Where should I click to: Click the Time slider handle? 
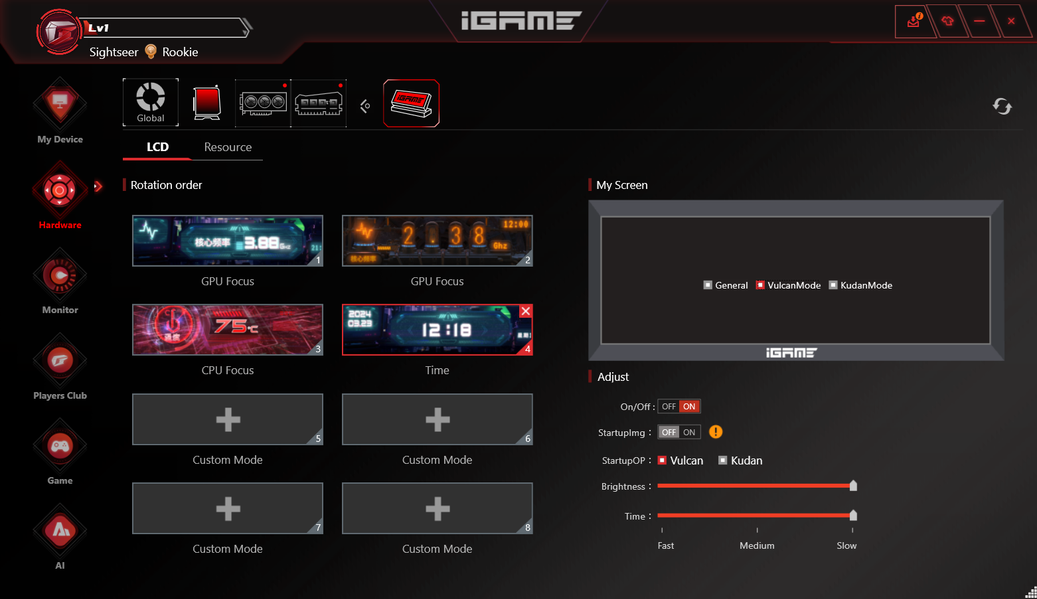coord(853,515)
